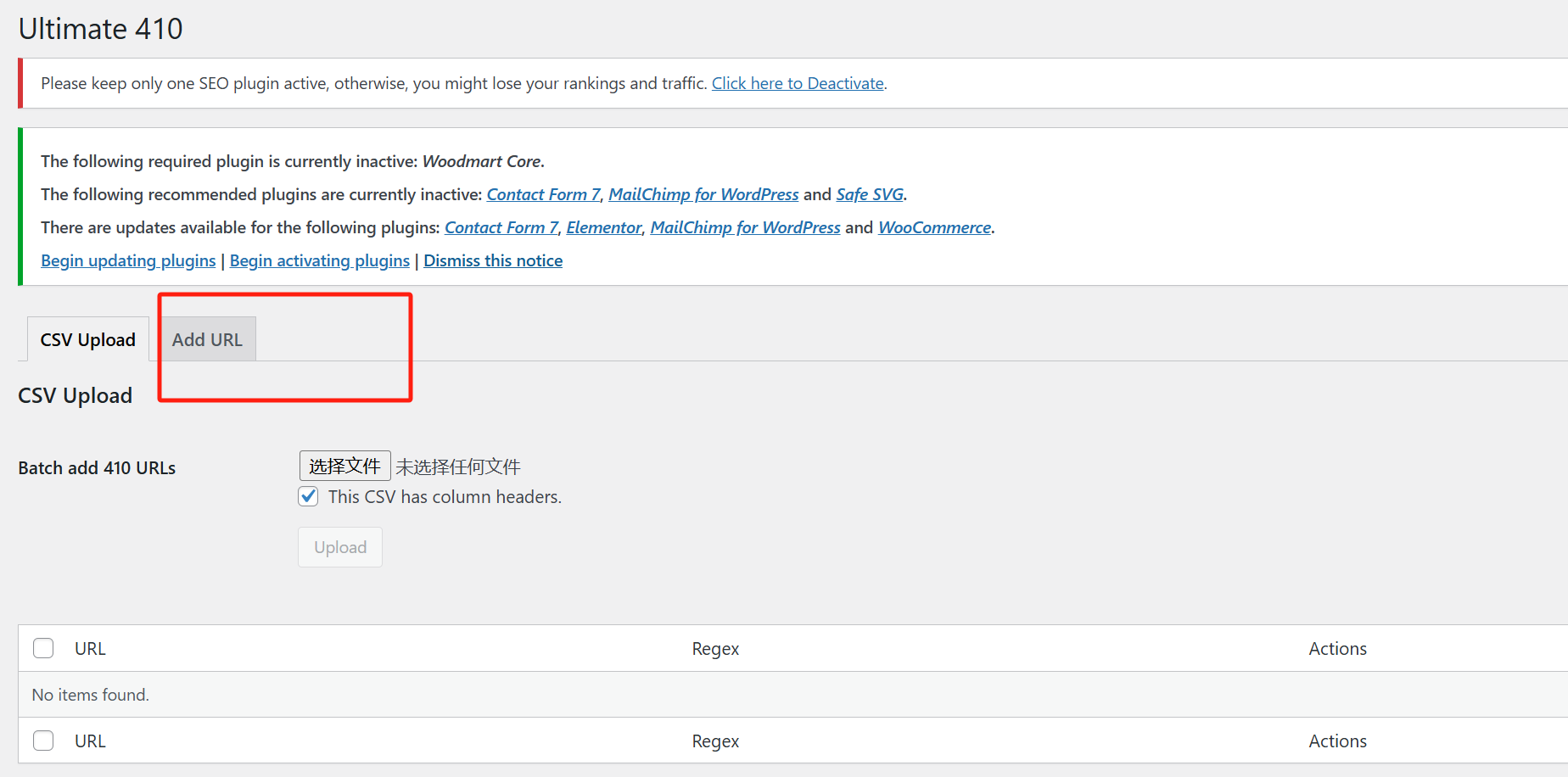Open the Safe SVG plugin link
1568x777 pixels.
pyautogui.click(x=870, y=194)
